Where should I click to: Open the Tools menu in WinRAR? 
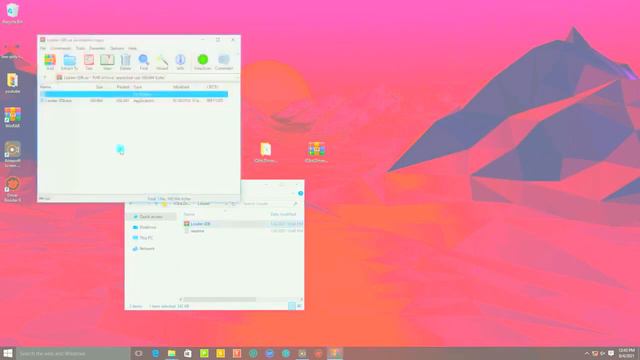[80, 48]
